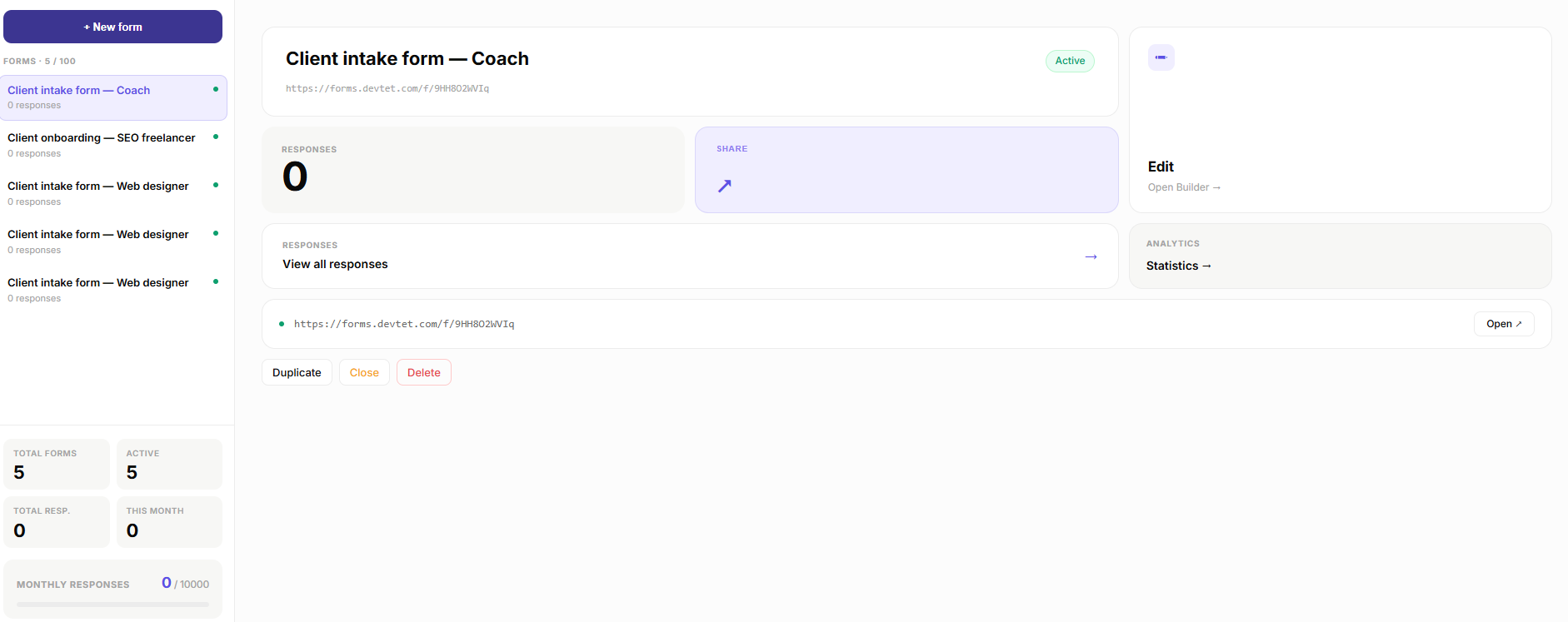Click the View all responses arrow
1568x622 pixels.
tap(1091, 256)
